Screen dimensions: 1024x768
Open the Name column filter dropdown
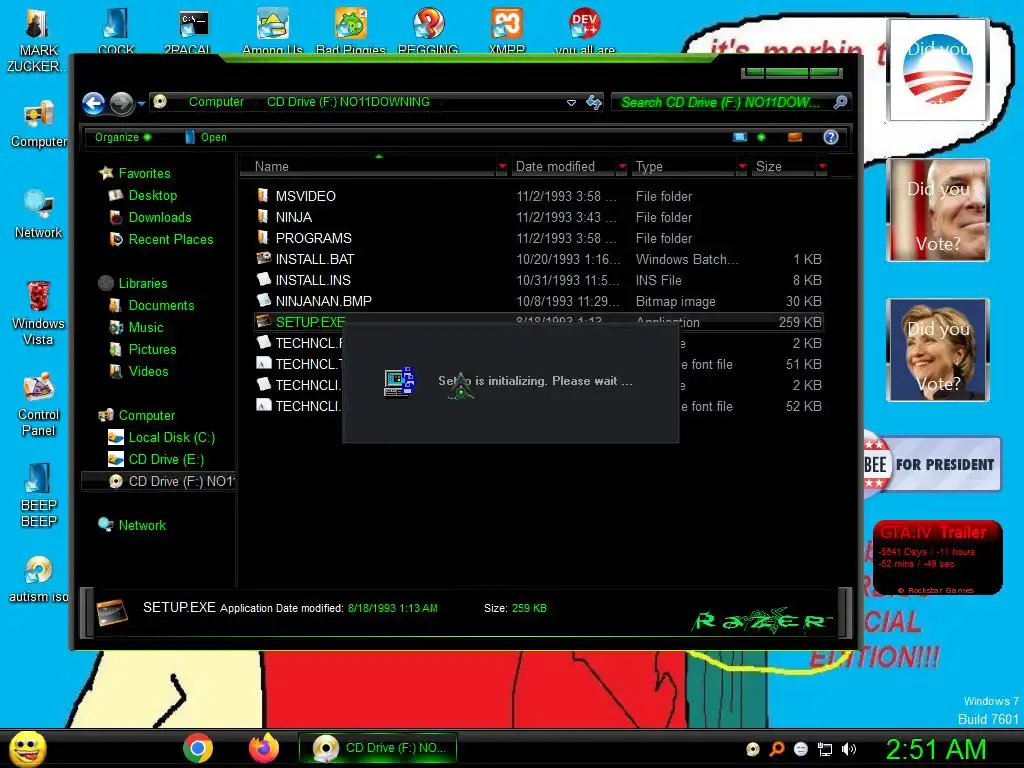click(x=502, y=167)
